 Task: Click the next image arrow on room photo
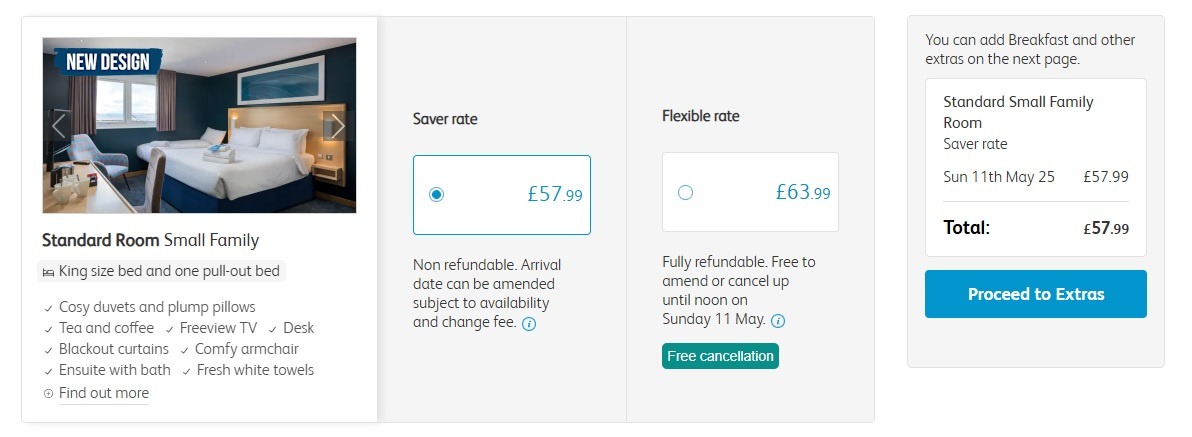(x=337, y=126)
